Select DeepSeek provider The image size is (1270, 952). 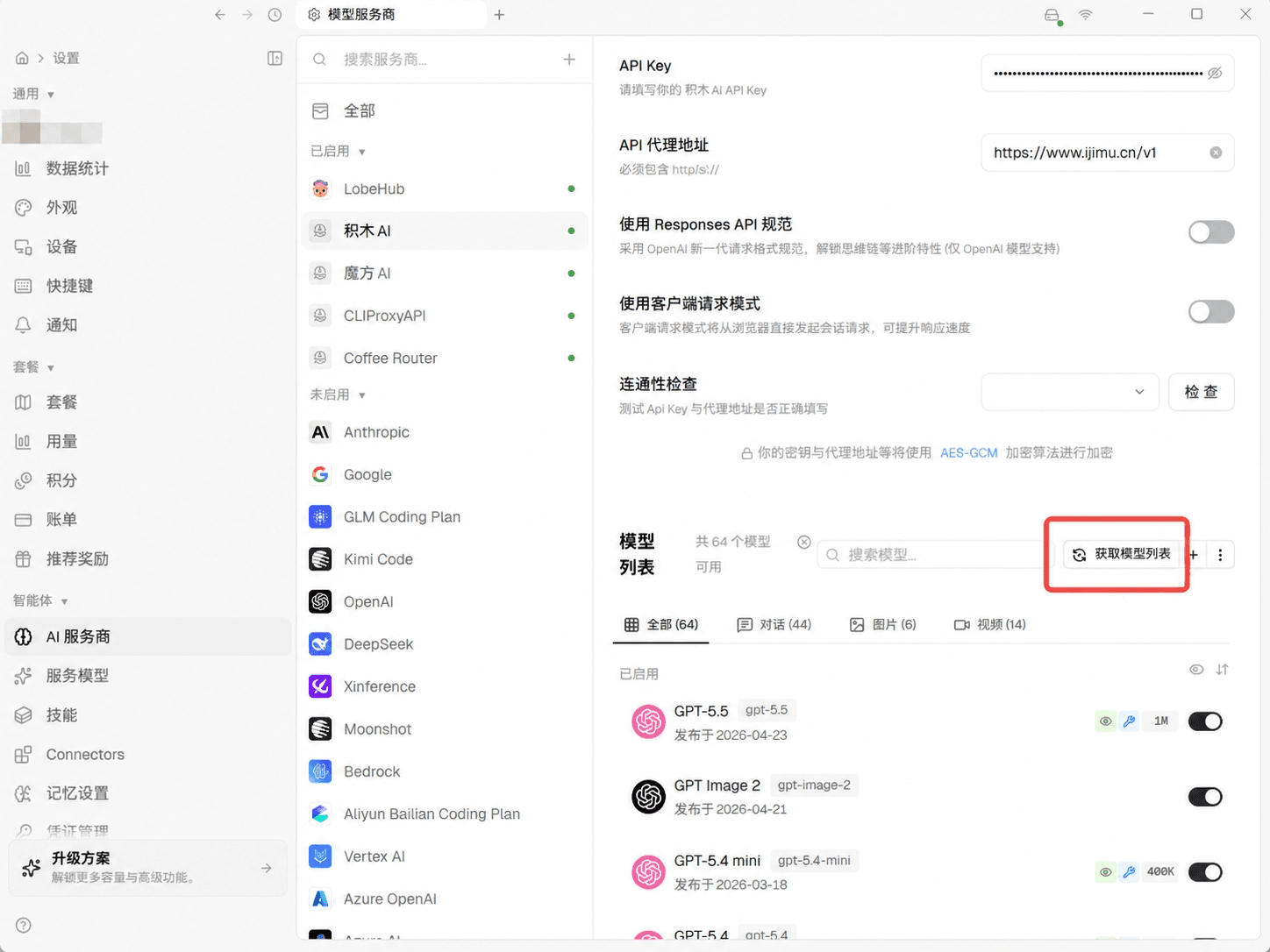(x=445, y=644)
